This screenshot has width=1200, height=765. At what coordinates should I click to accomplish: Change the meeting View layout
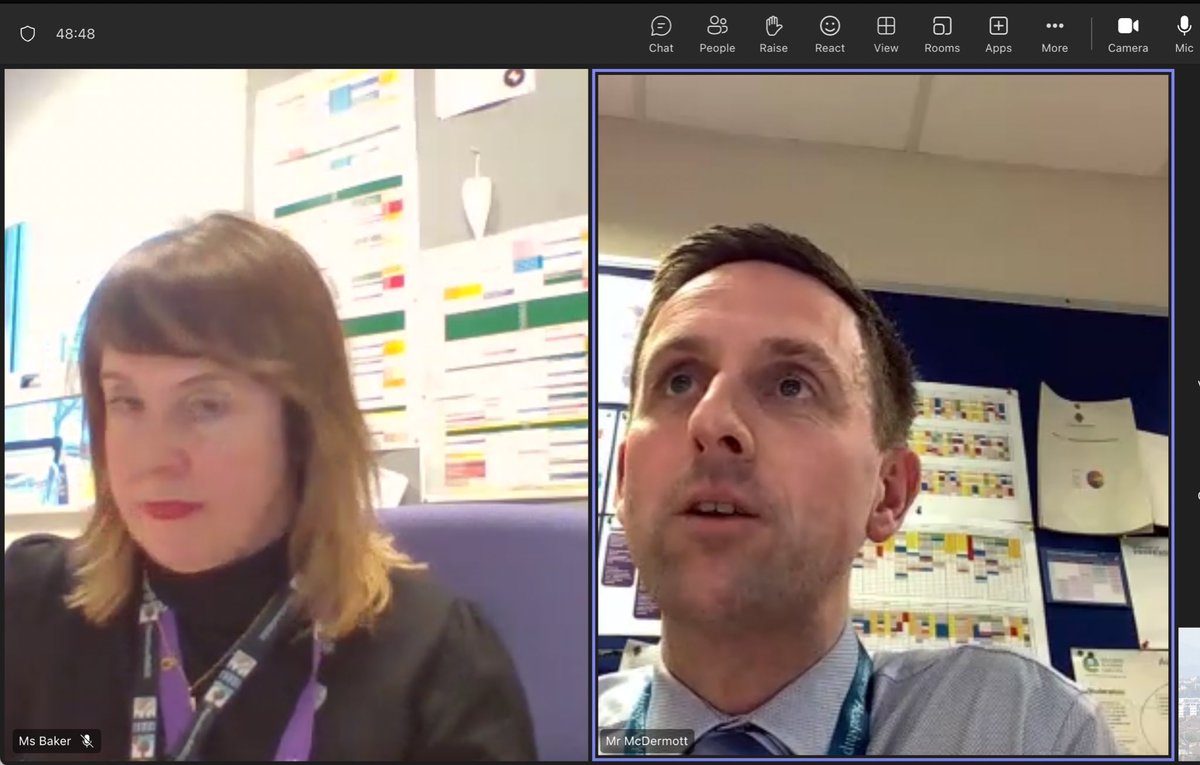tap(886, 34)
